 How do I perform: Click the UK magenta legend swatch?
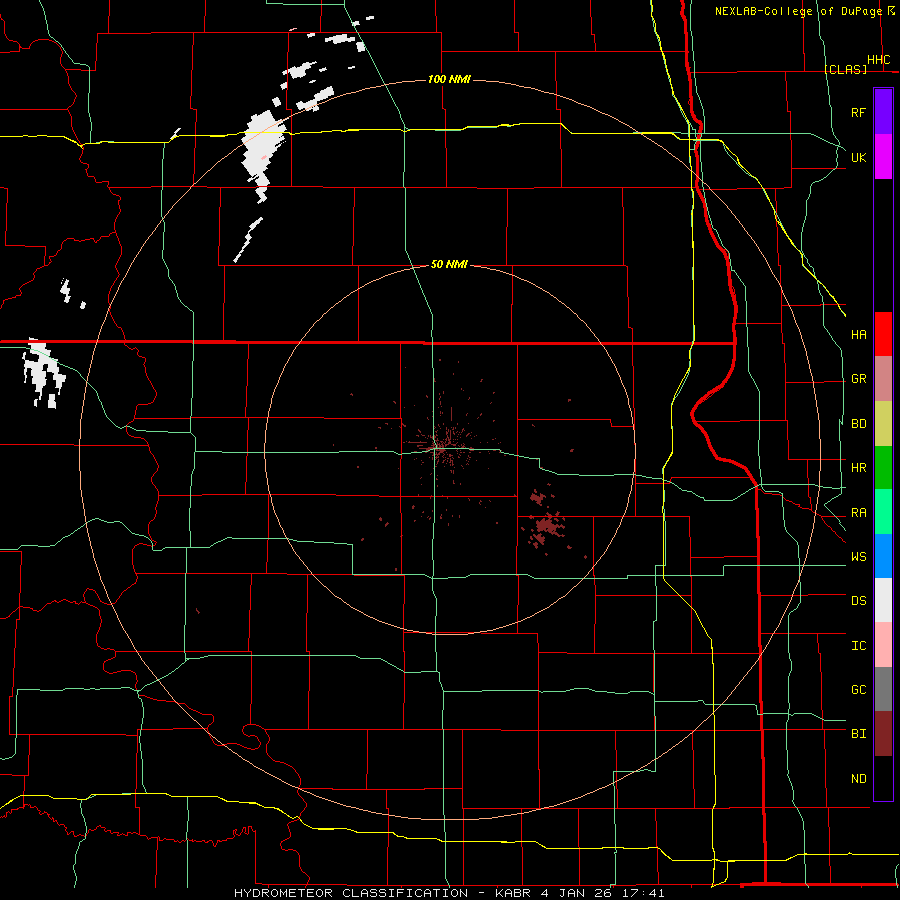click(x=883, y=157)
